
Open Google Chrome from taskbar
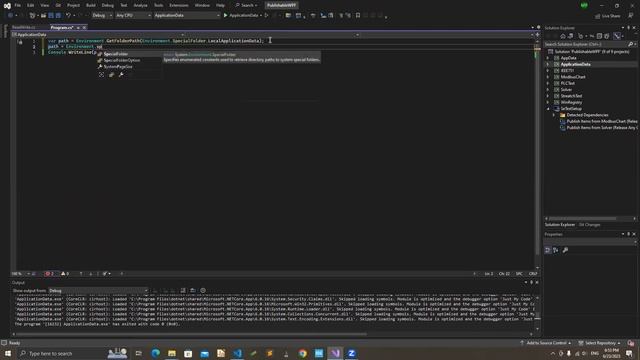coord(302,353)
